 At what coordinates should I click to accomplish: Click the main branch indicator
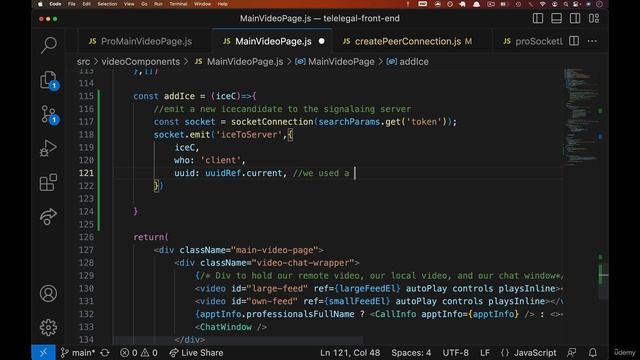(x=78, y=353)
